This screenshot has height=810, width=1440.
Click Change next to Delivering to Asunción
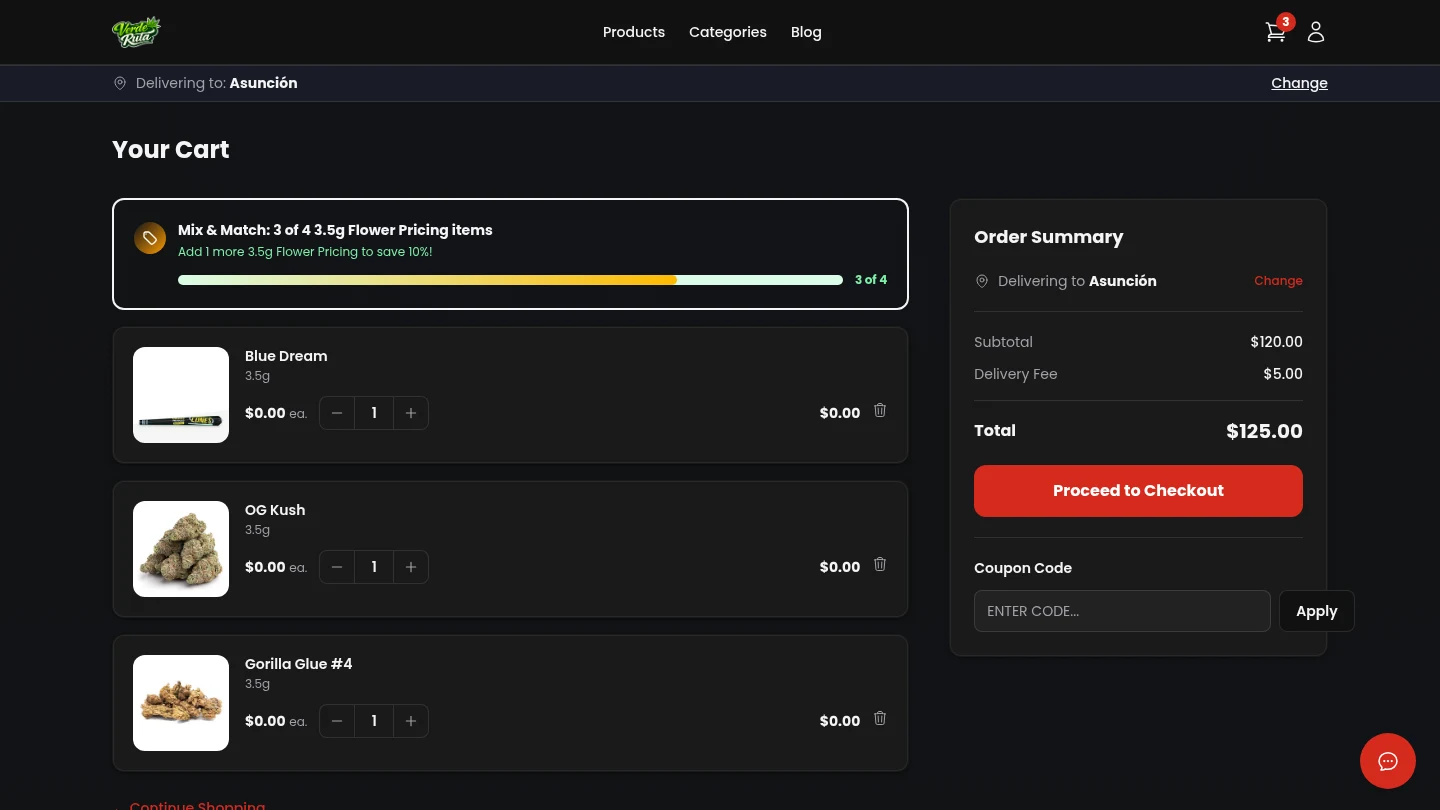1299,83
